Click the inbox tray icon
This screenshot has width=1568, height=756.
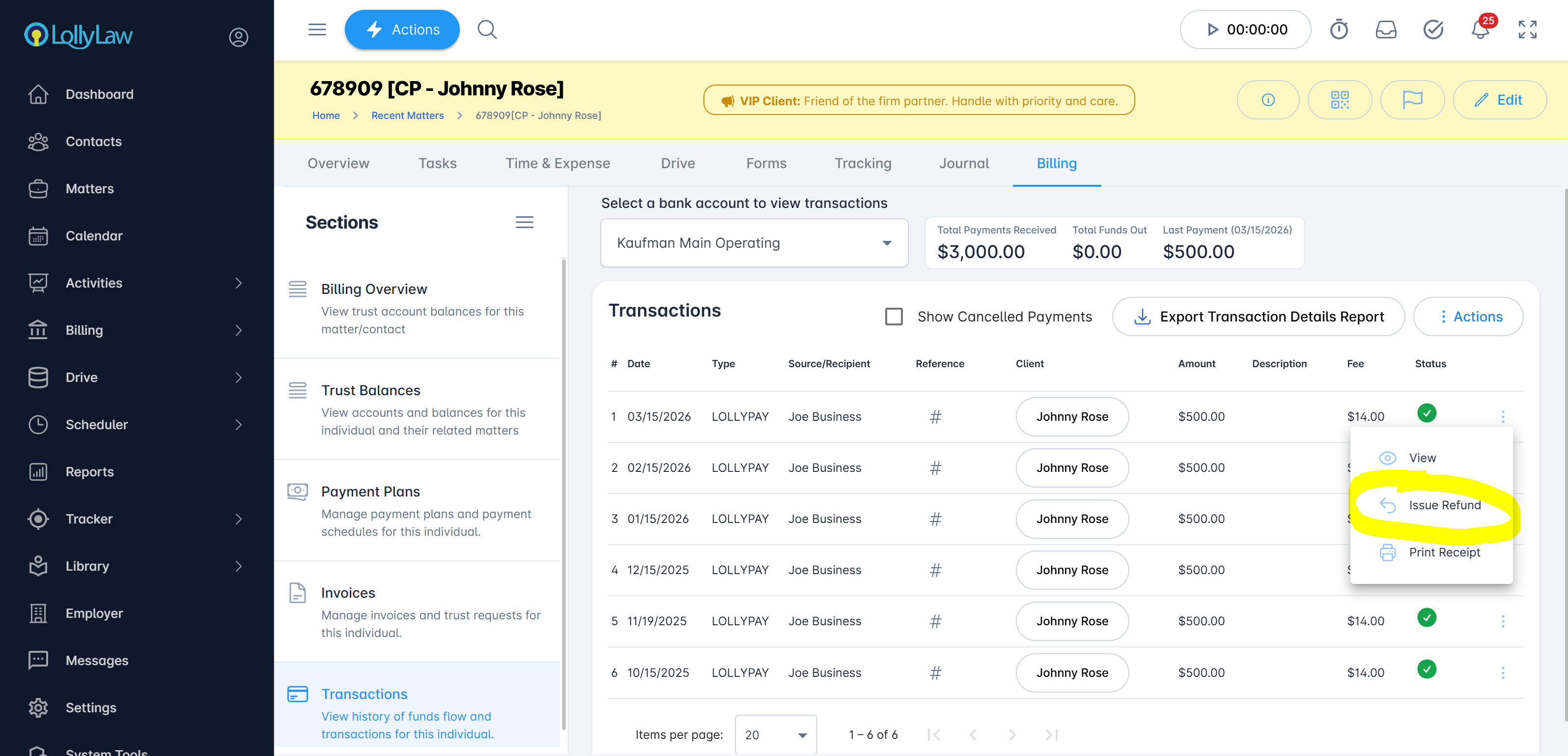[x=1386, y=30]
